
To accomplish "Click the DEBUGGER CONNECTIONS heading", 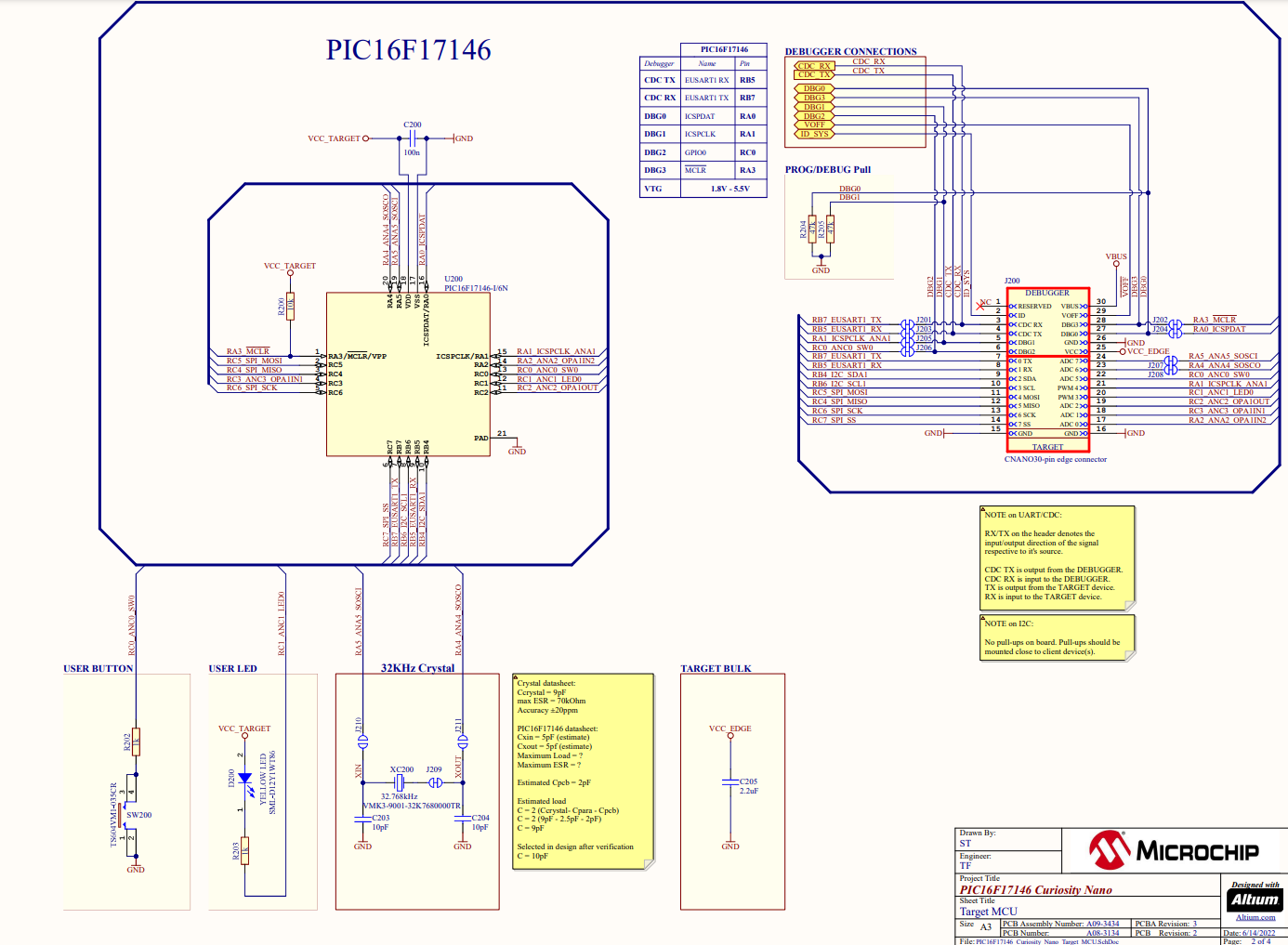I will (x=850, y=52).
